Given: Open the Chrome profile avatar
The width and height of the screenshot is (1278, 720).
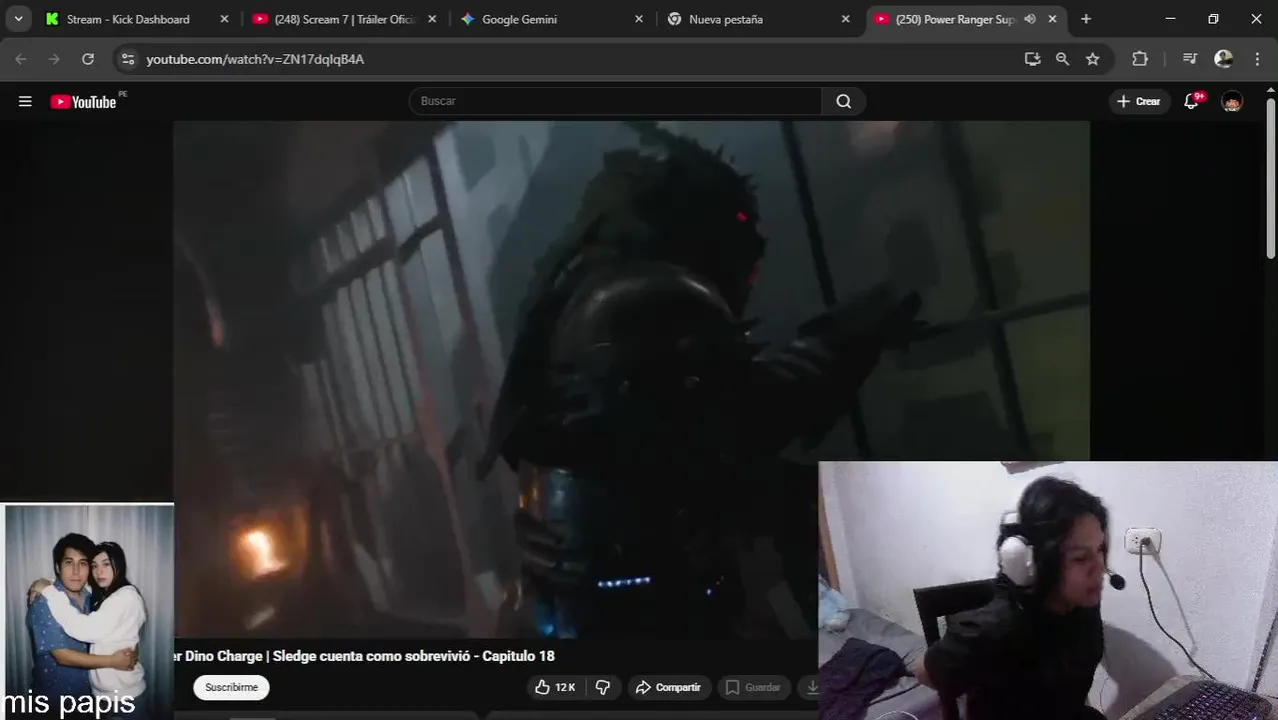Looking at the screenshot, I should click(x=1223, y=59).
